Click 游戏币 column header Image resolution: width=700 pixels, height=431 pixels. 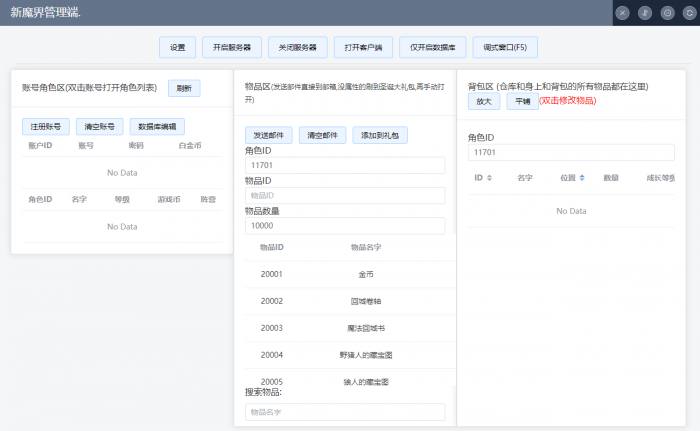[x=169, y=199]
